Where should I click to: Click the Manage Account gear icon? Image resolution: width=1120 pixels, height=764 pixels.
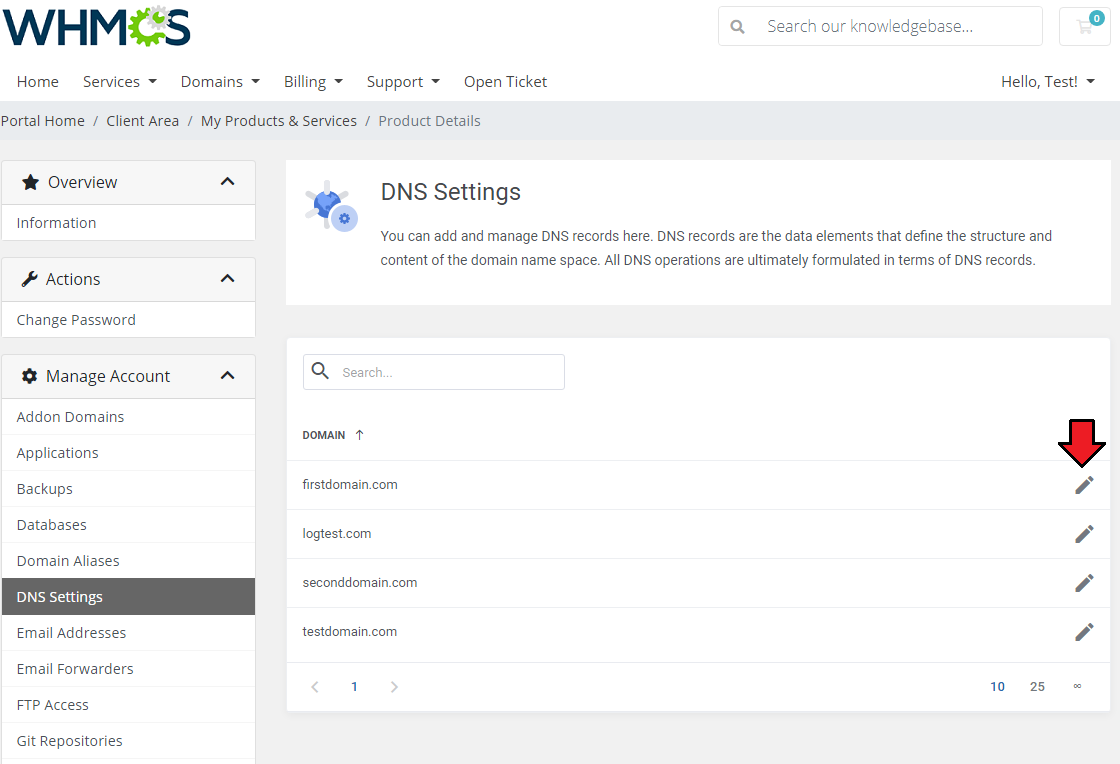(29, 376)
